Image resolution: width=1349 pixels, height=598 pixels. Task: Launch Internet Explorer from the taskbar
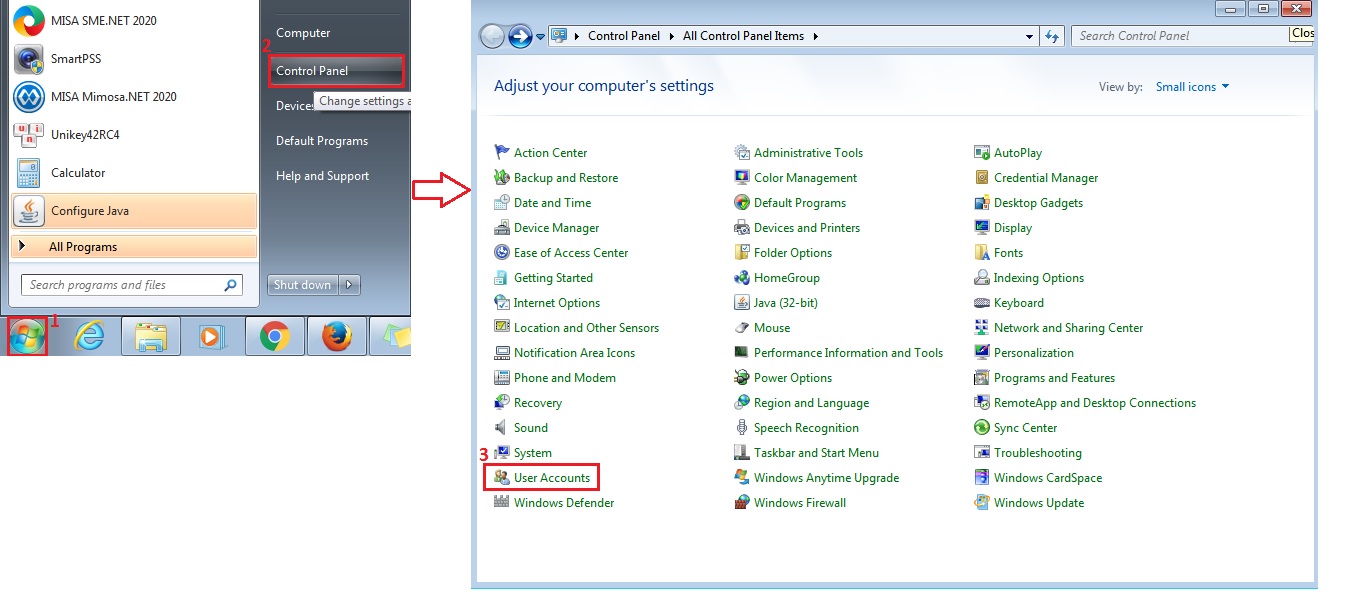pyautogui.click(x=90, y=337)
